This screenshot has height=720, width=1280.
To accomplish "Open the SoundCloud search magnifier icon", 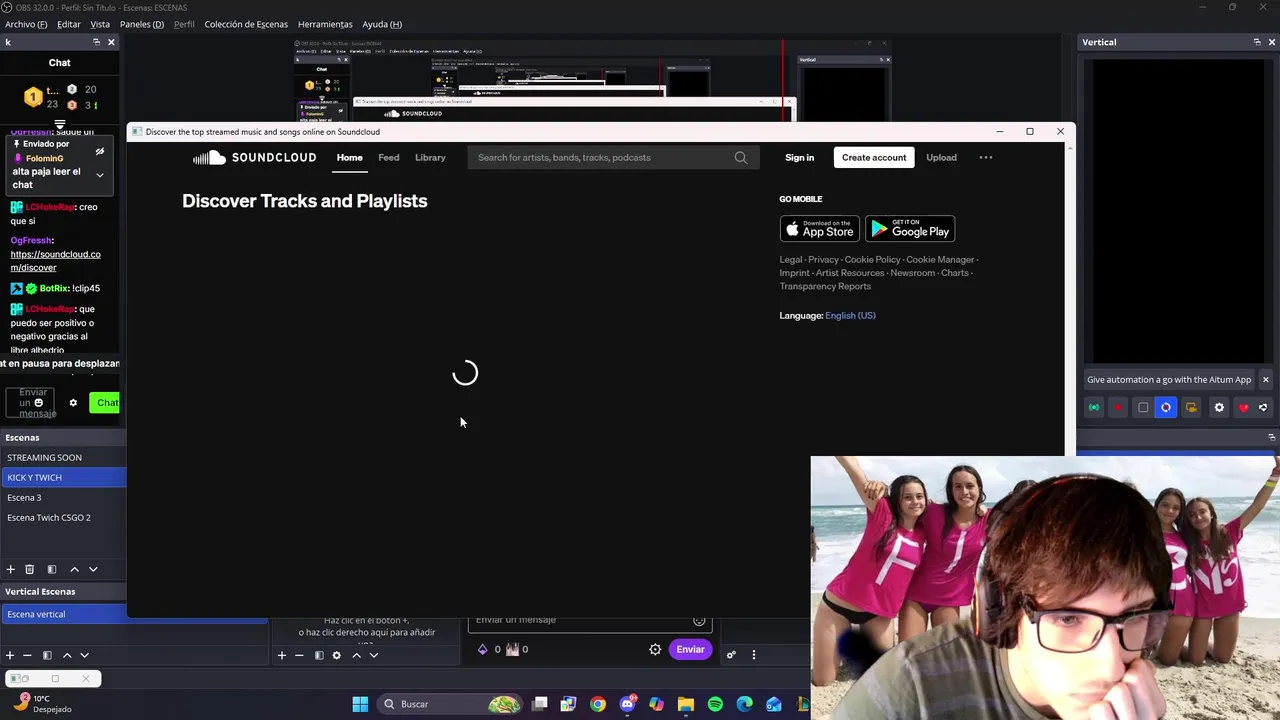I will 740,157.
